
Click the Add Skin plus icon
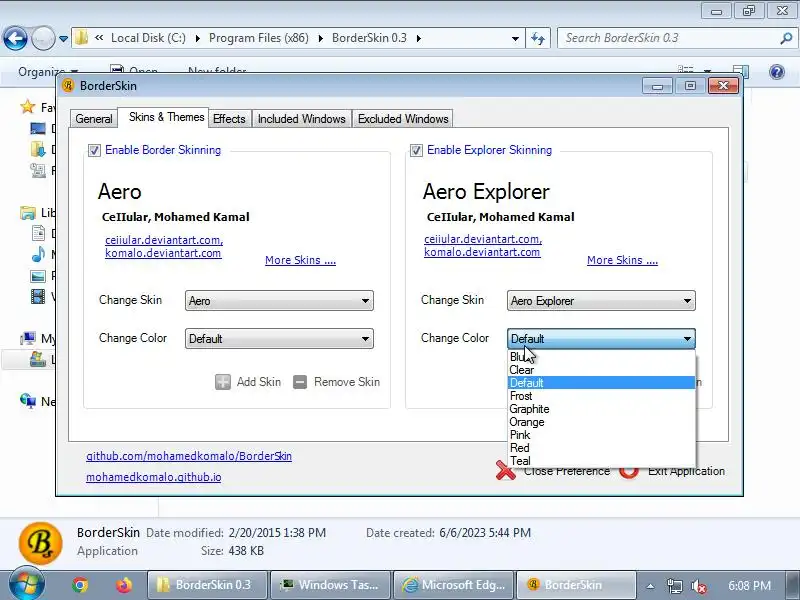(x=223, y=382)
